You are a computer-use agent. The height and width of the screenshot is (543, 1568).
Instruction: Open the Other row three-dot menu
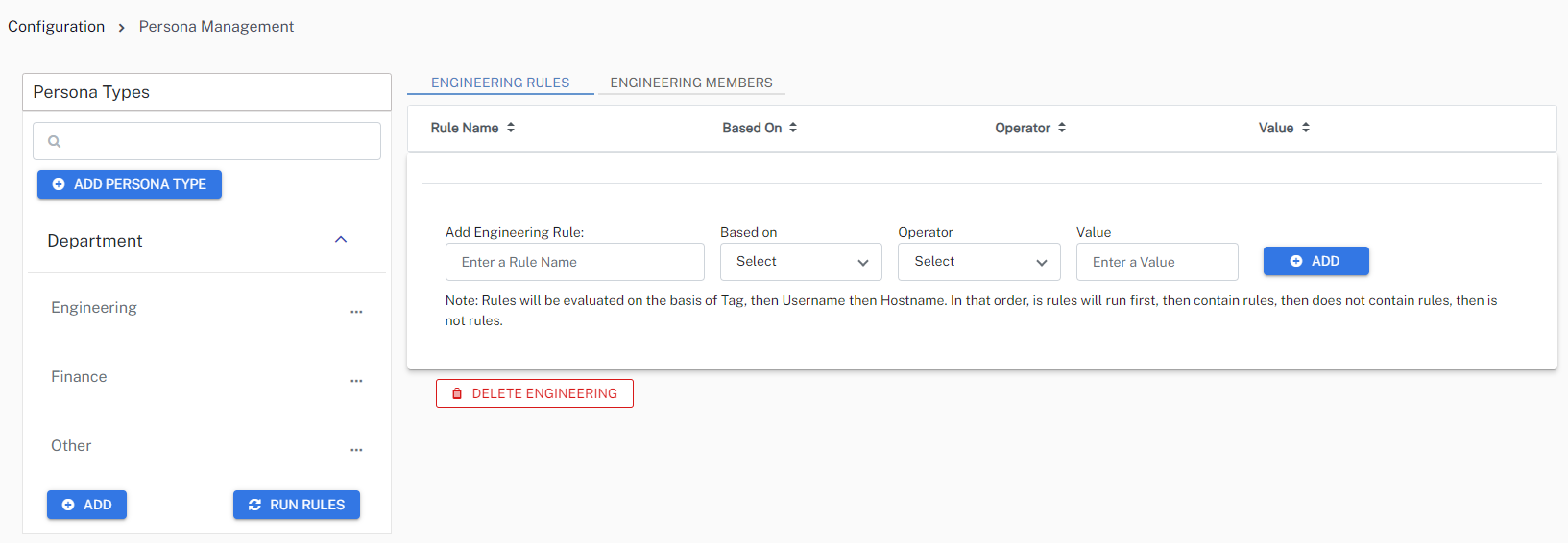click(356, 450)
